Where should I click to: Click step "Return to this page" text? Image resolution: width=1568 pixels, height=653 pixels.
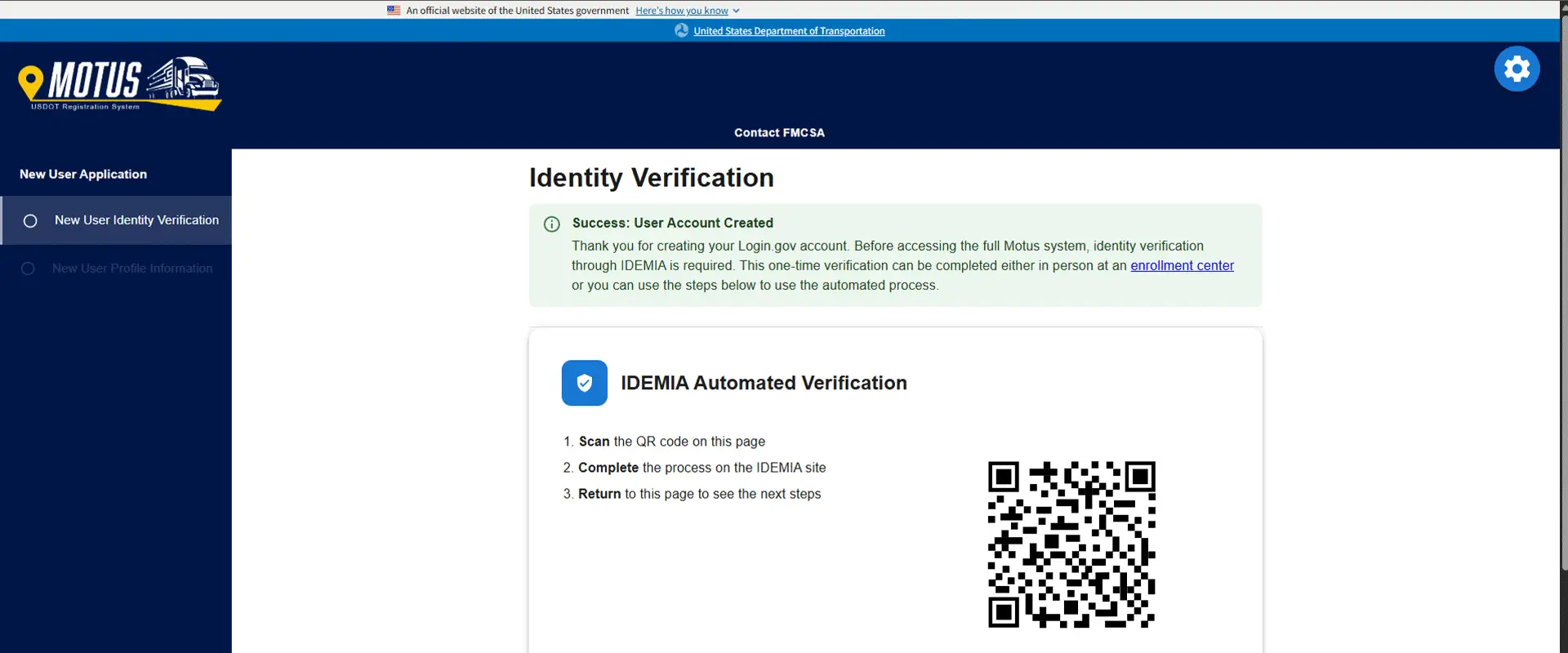[x=700, y=494]
